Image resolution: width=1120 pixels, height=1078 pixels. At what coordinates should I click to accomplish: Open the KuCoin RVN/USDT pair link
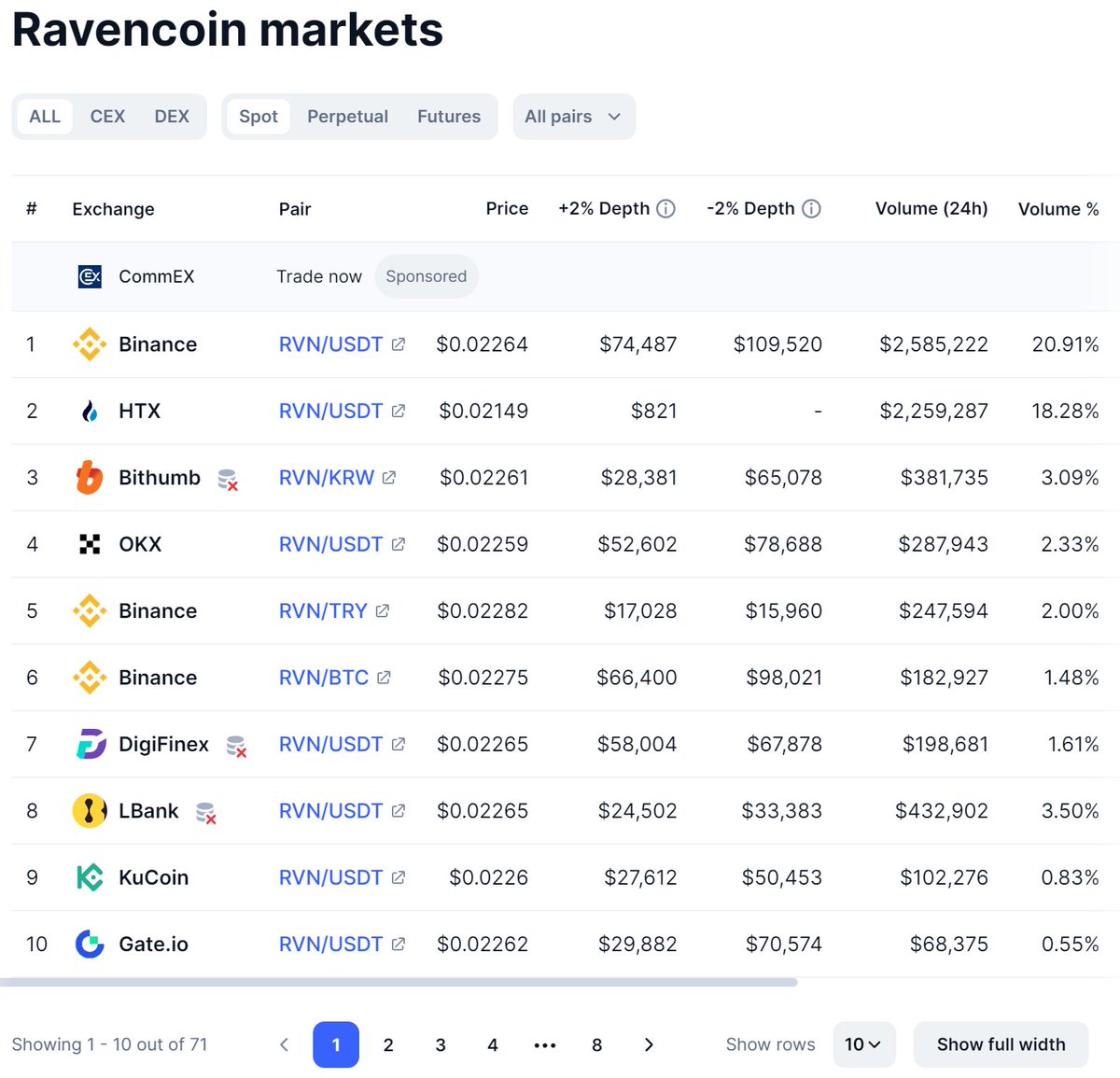(331, 877)
